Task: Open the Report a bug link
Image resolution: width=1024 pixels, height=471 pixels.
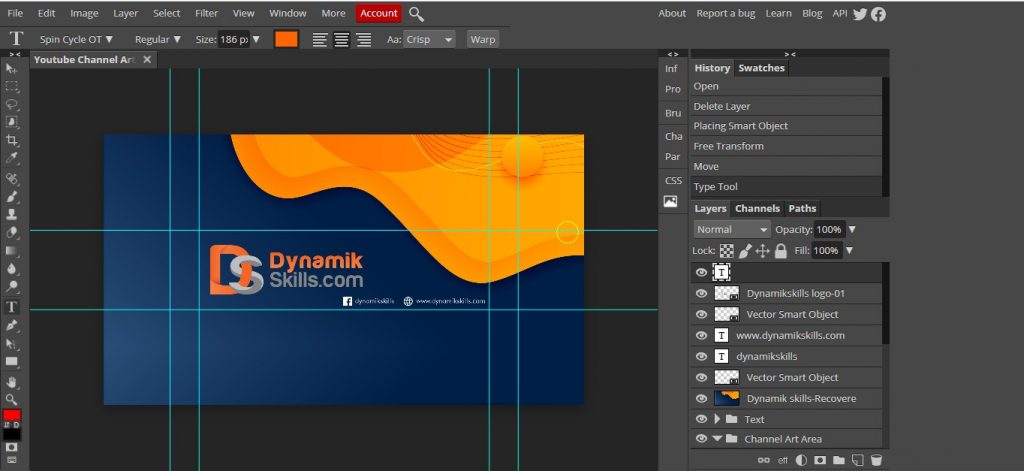Action: pos(726,13)
